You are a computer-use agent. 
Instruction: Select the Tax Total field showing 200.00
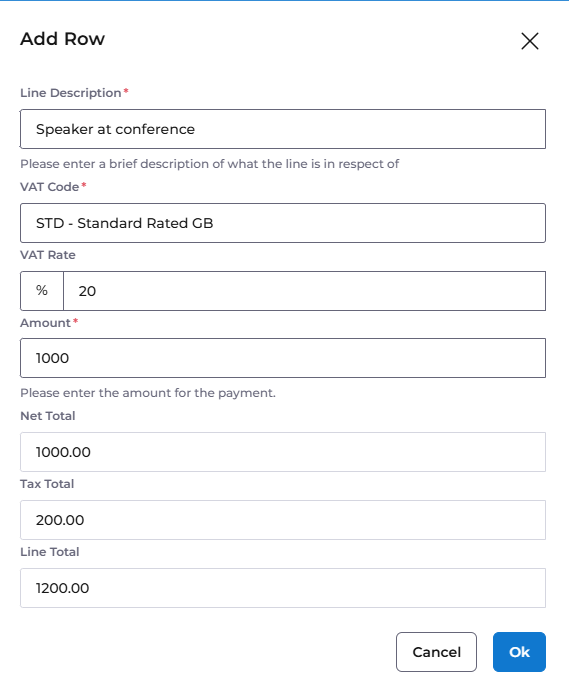point(283,520)
